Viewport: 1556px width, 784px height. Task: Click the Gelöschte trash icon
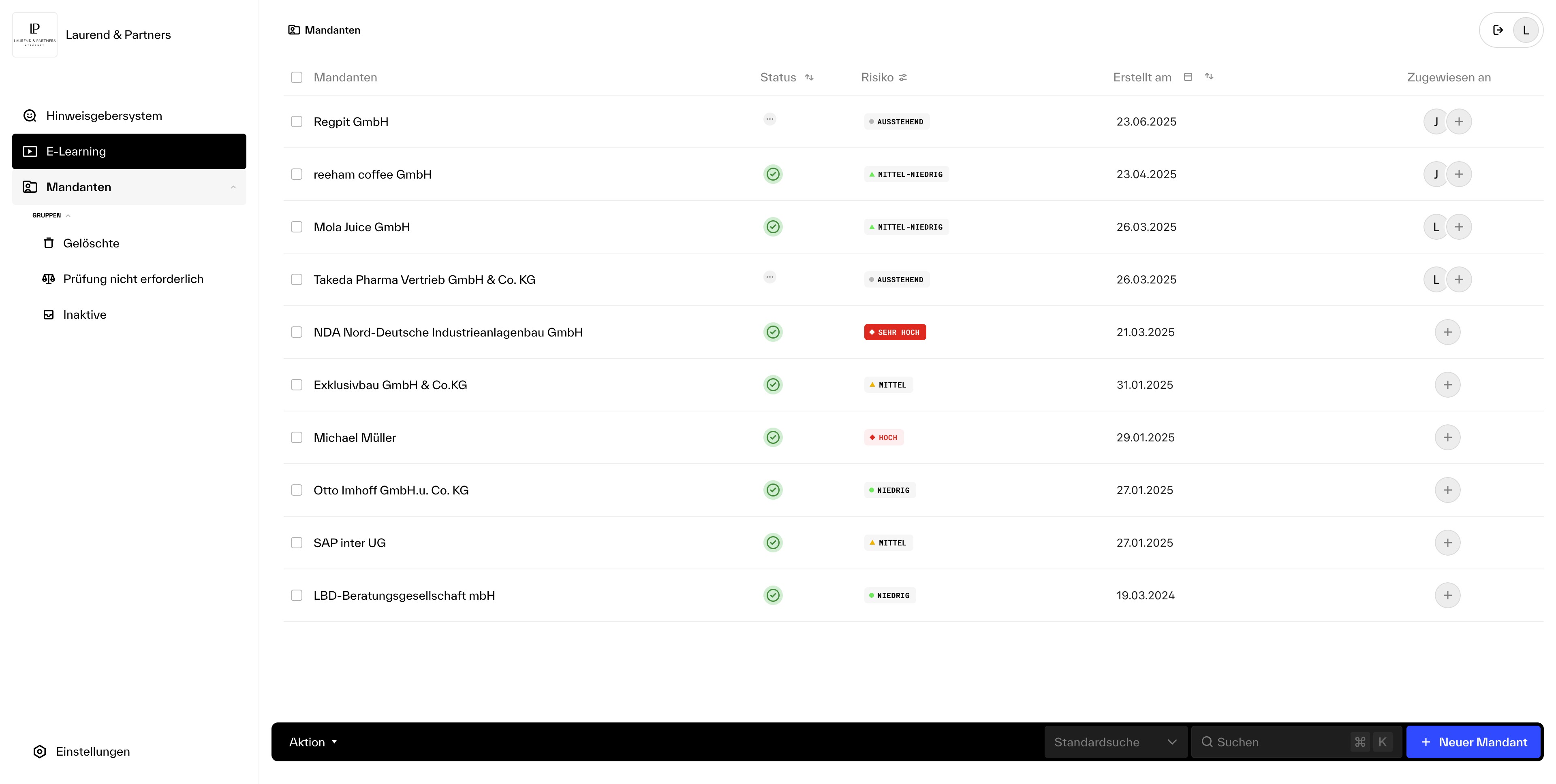coord(49,243)
